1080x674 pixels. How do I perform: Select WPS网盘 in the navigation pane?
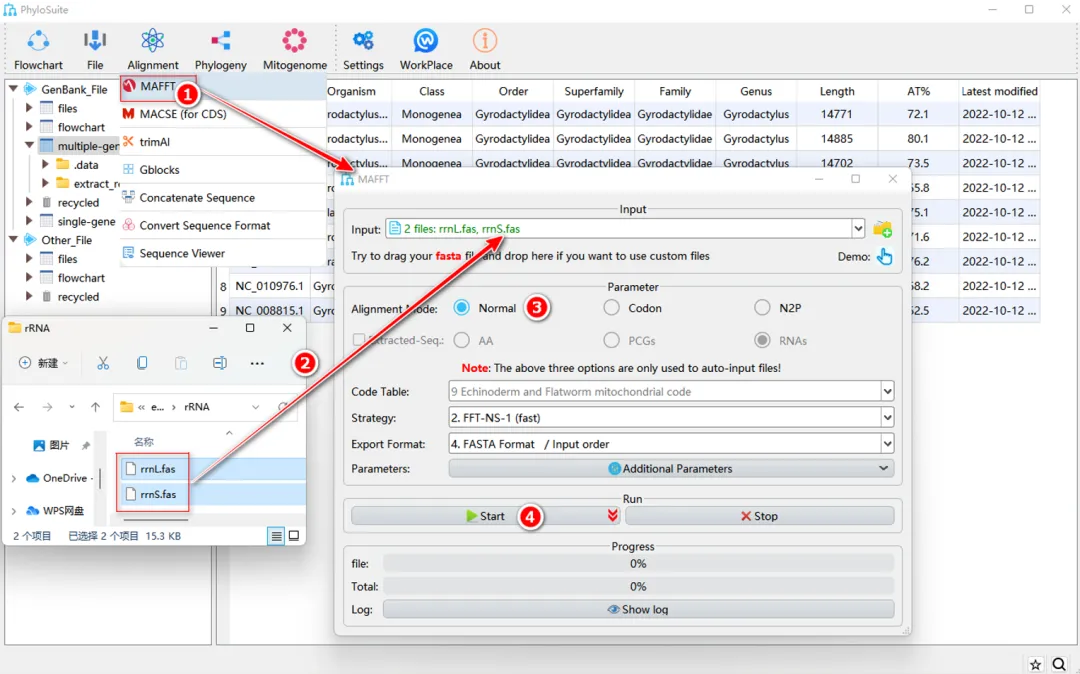pos(55,510)
